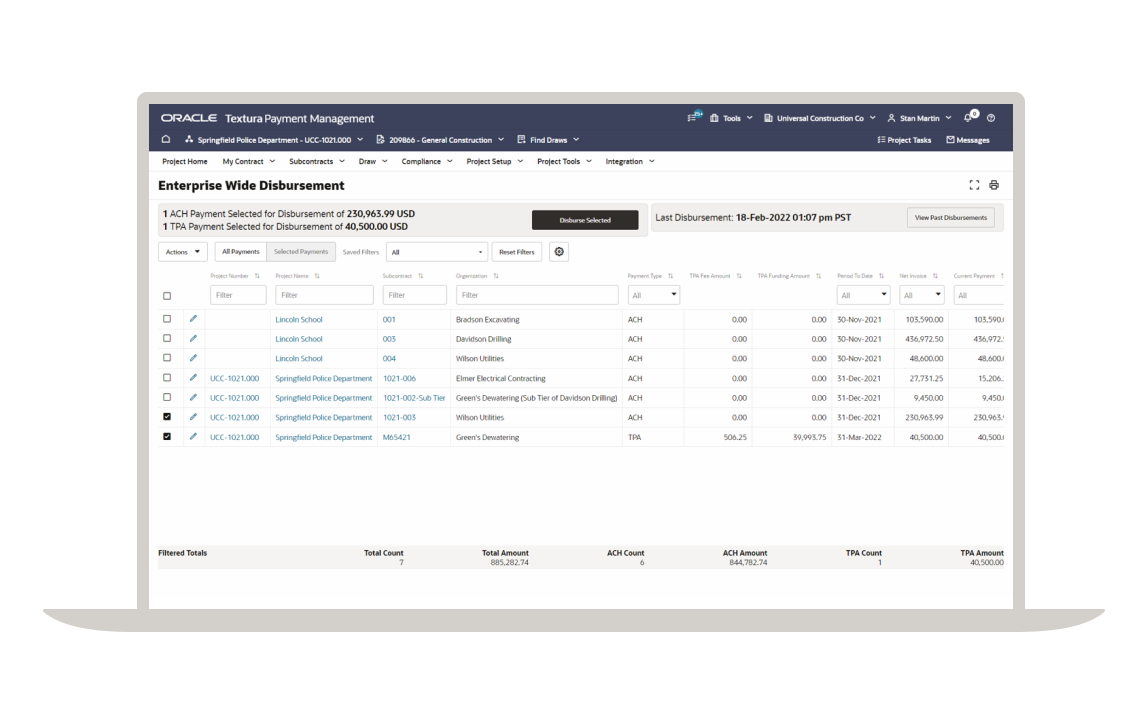Switch to Selected Payments view
Viewport: 1148px width, 724px height.
[x=301, y=252]
